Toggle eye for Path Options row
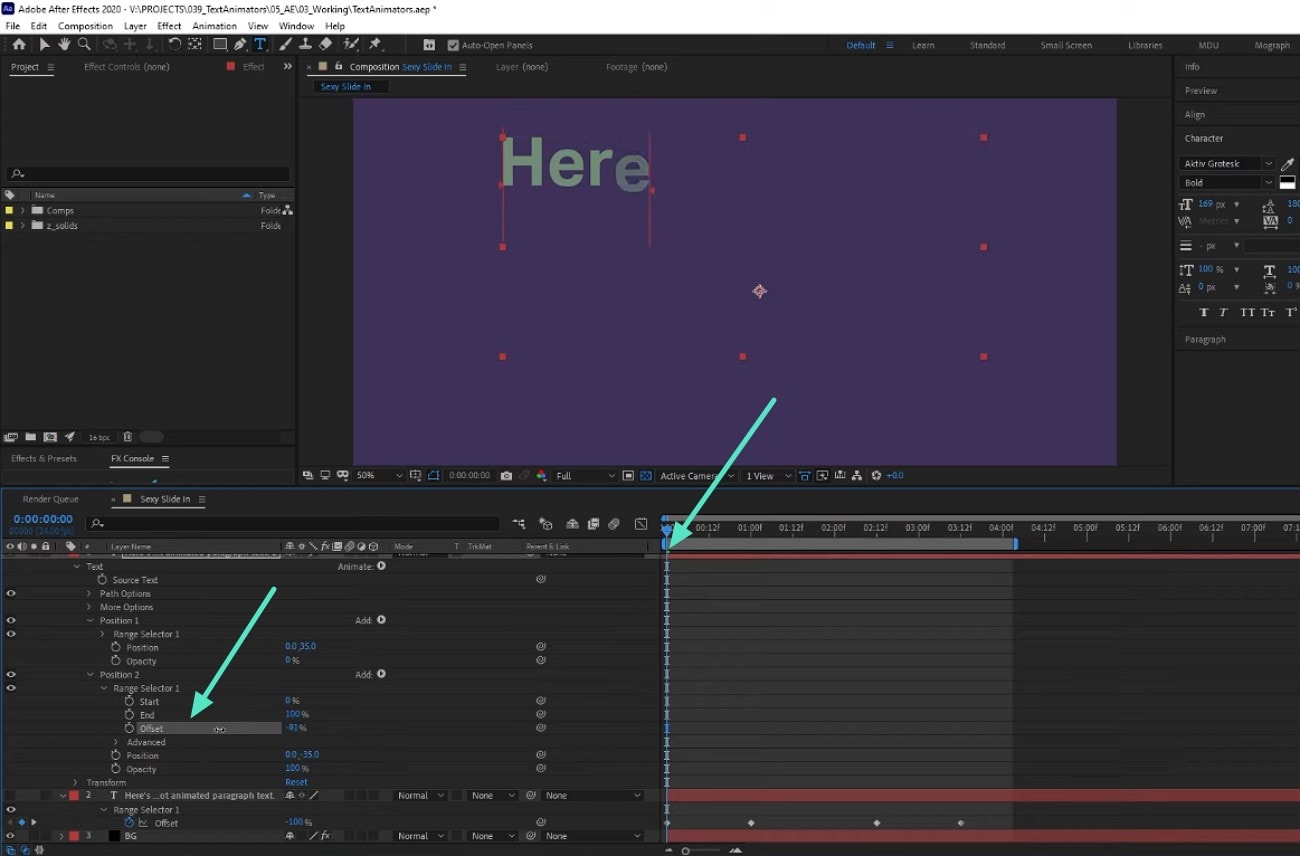 (x=11, y=593)
